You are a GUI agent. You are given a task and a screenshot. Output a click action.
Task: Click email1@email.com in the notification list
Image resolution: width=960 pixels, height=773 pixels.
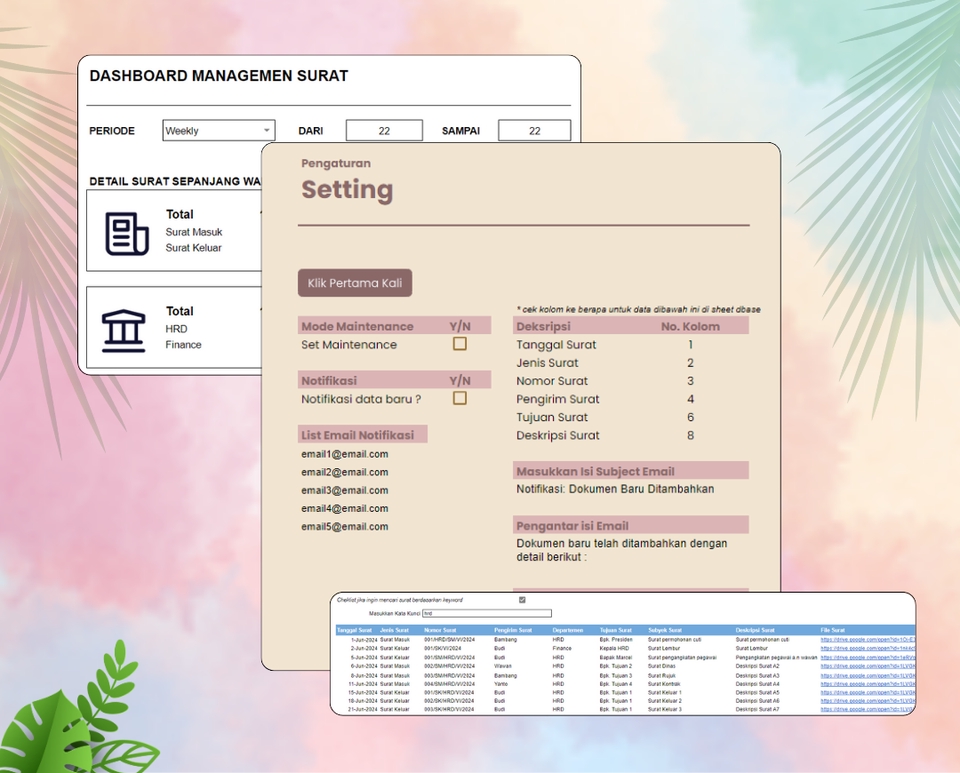[x=344, y=454]
